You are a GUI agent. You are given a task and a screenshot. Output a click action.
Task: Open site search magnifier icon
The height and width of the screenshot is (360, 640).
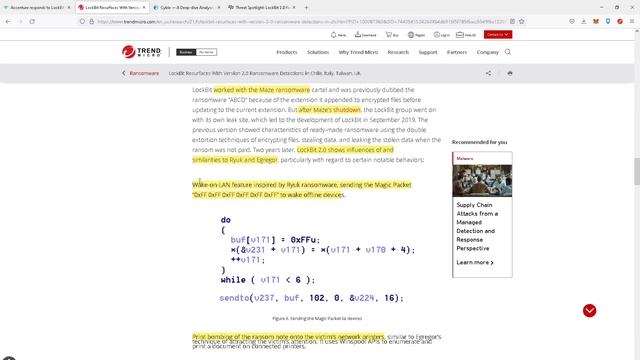[508, 52]
